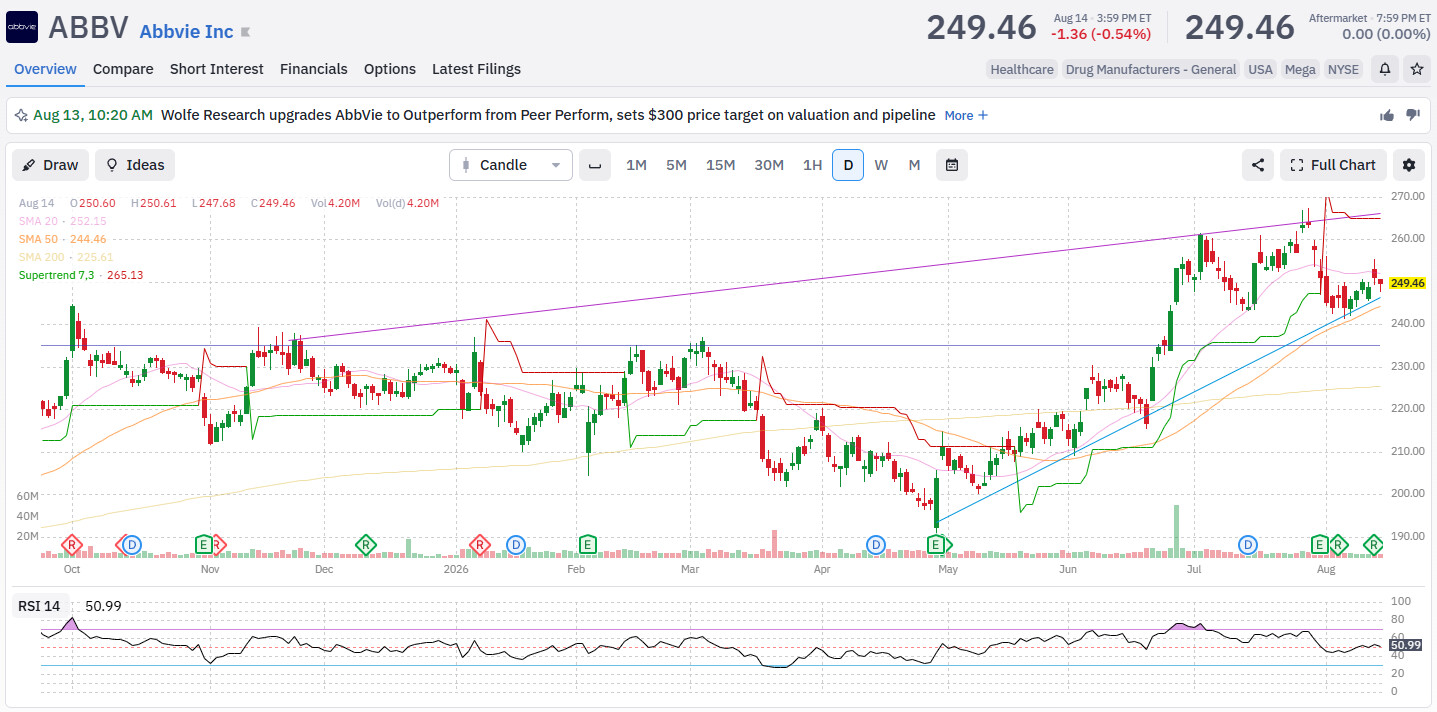This screenshot has width=1437, height=712.
Task: Click the SMA 20 indicator label
Action: (62, 221)
